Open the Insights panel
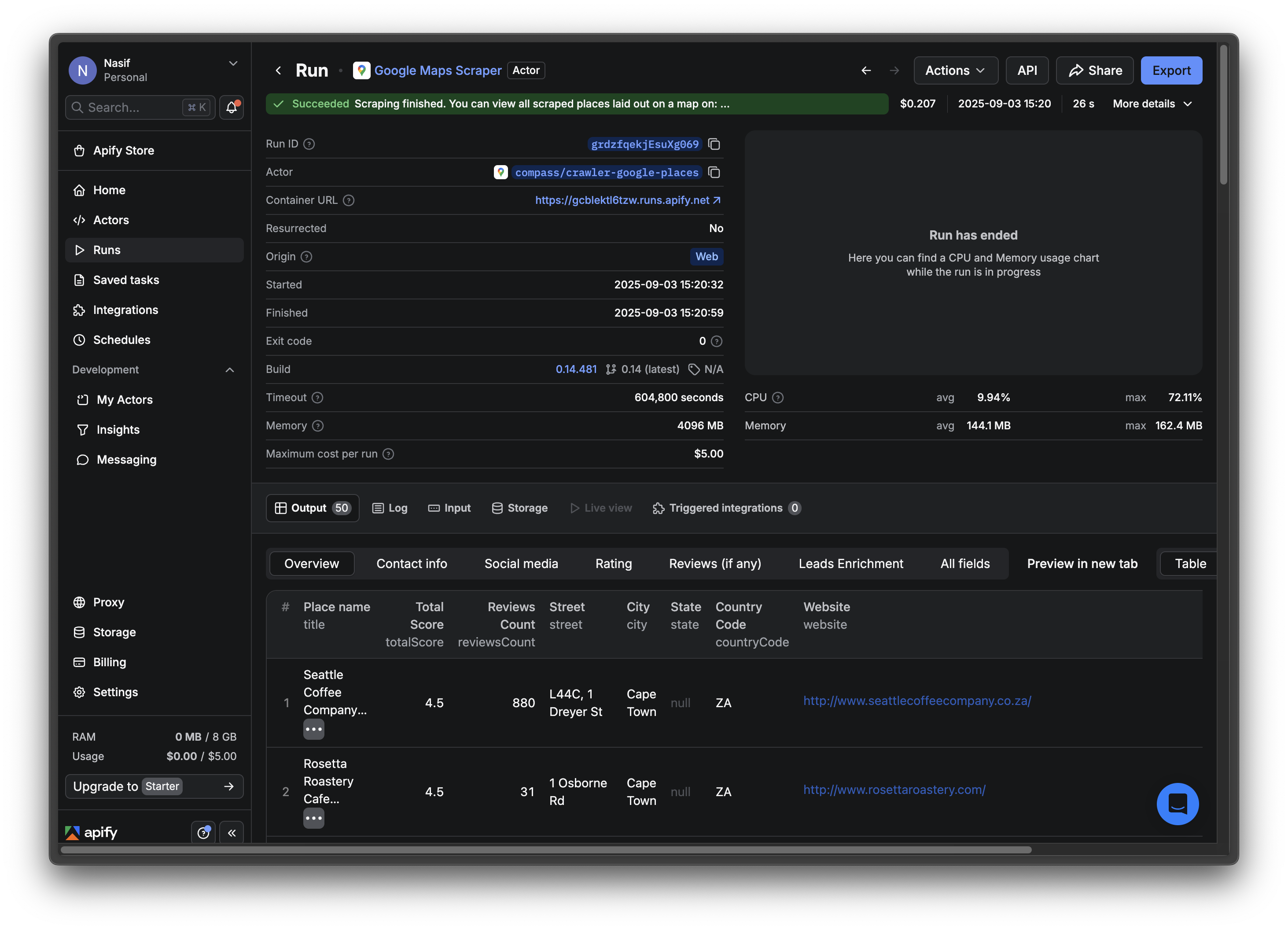This screenshot has height=930, width=1288. coord(117,429)
